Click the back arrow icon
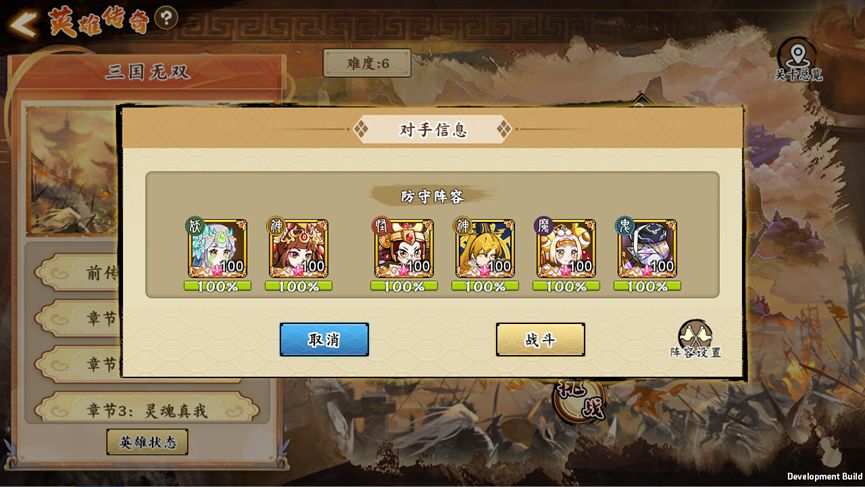Viewport: 865px width, 487px height. coord(23,24)
